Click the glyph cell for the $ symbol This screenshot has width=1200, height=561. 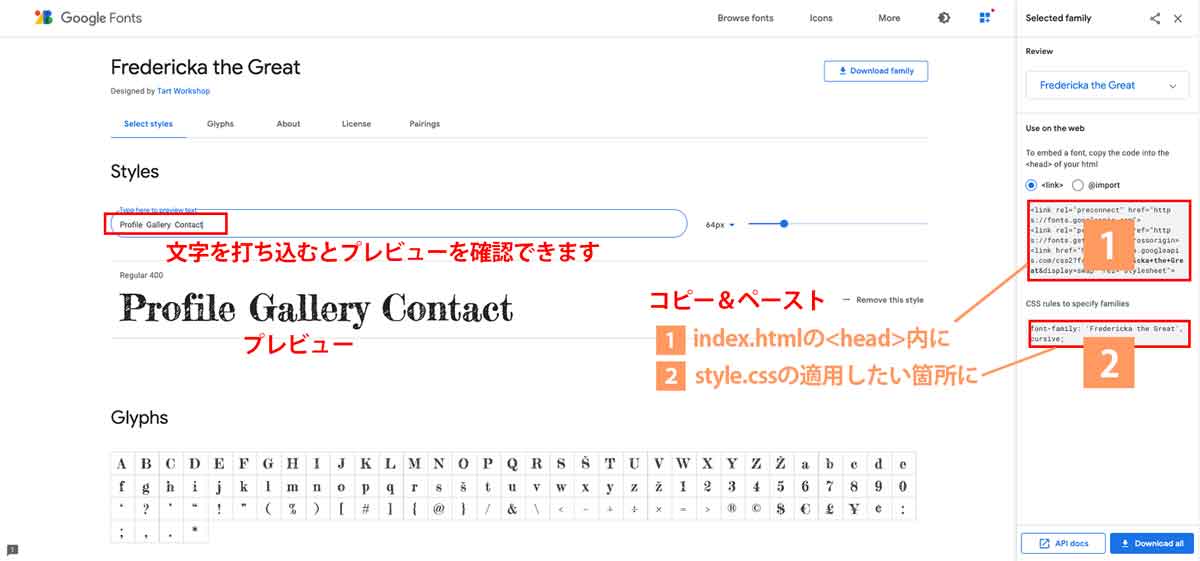click(x=781, y=510)
